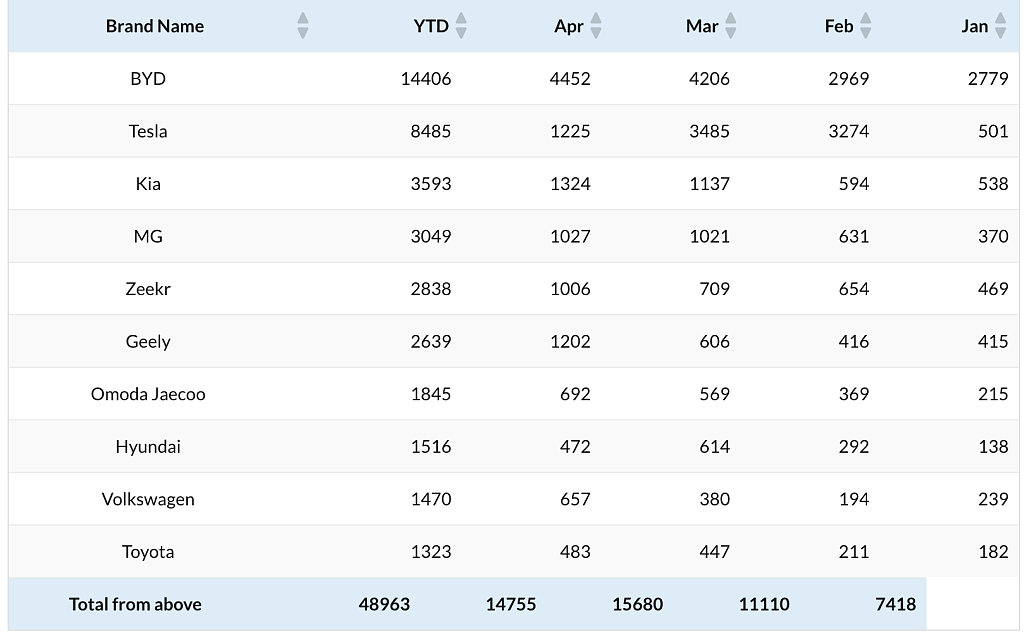Select the Hyundai brand cell
The width and height of the screenshot is (1024, 632).
pyautogui.click(x=148, y=447)
